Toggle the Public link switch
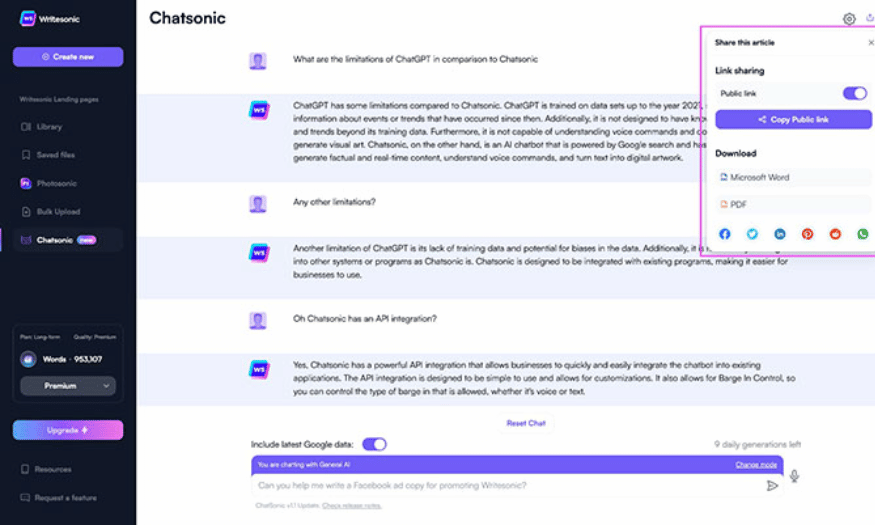This screenshot has width=875, height=525. (x=854, y=93)
